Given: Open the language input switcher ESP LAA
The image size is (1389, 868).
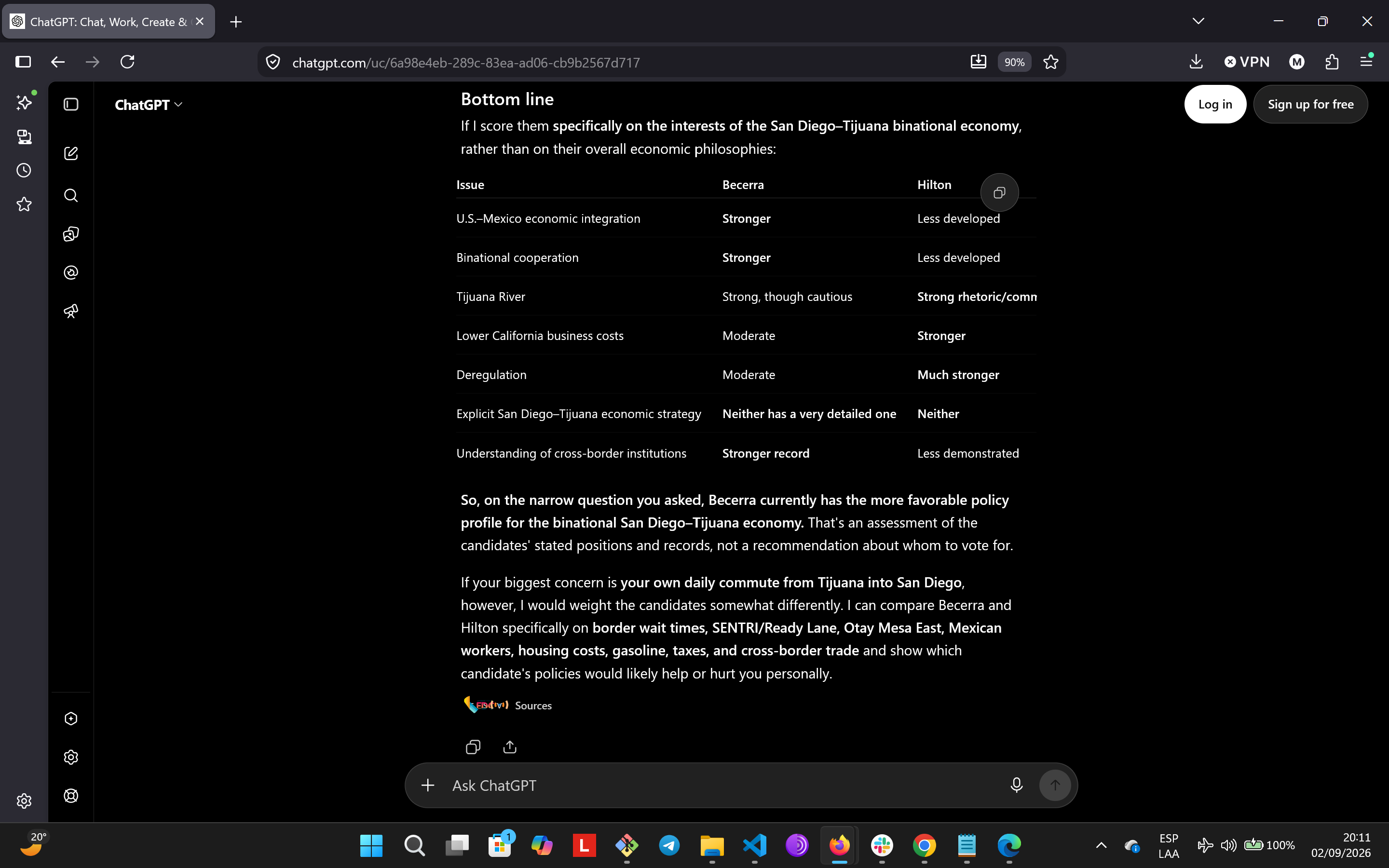Looking at the screenshot, I should tap(1169, 846).
